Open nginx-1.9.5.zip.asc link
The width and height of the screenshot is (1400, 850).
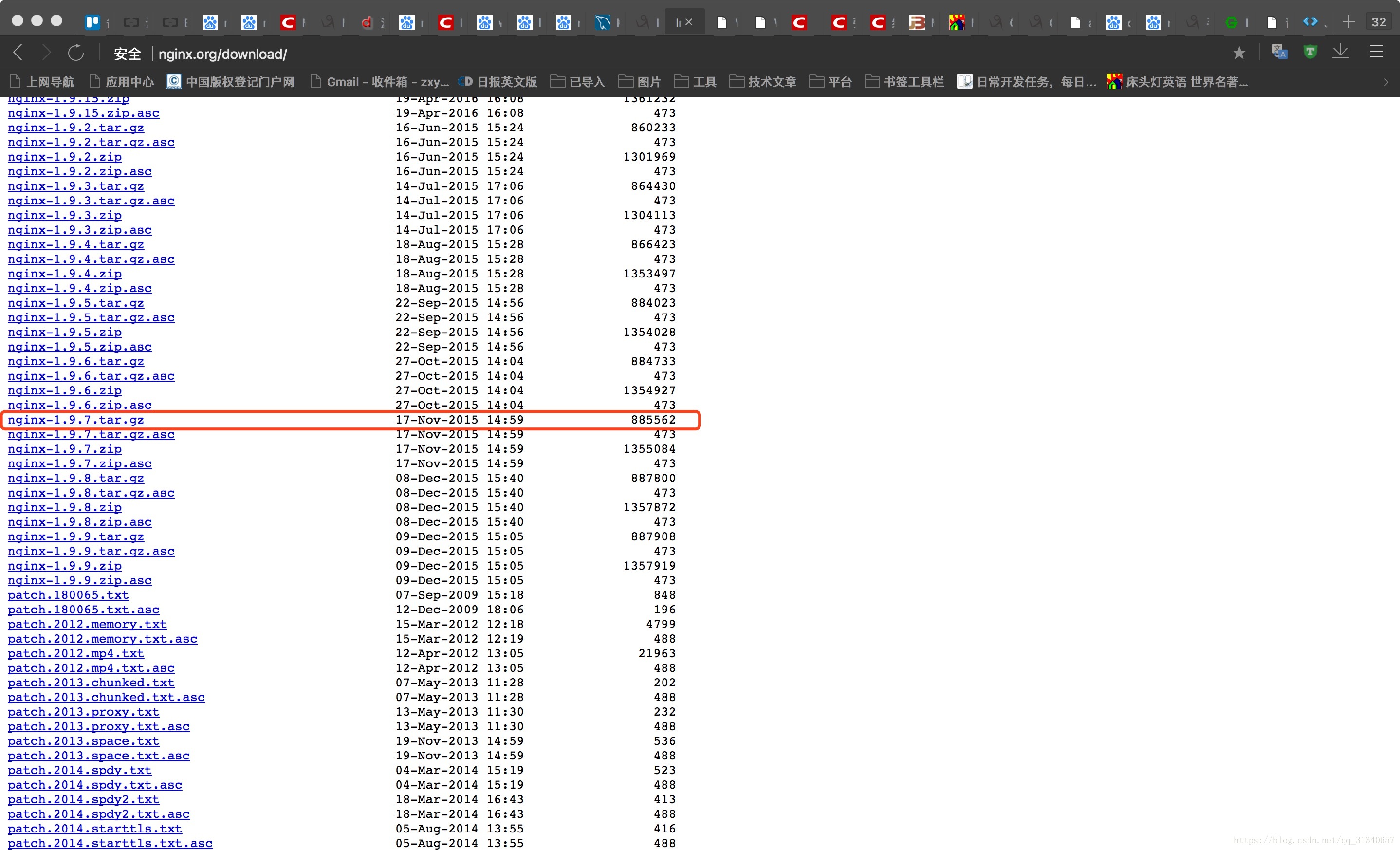pyautogui.click(x=79, y=347)
